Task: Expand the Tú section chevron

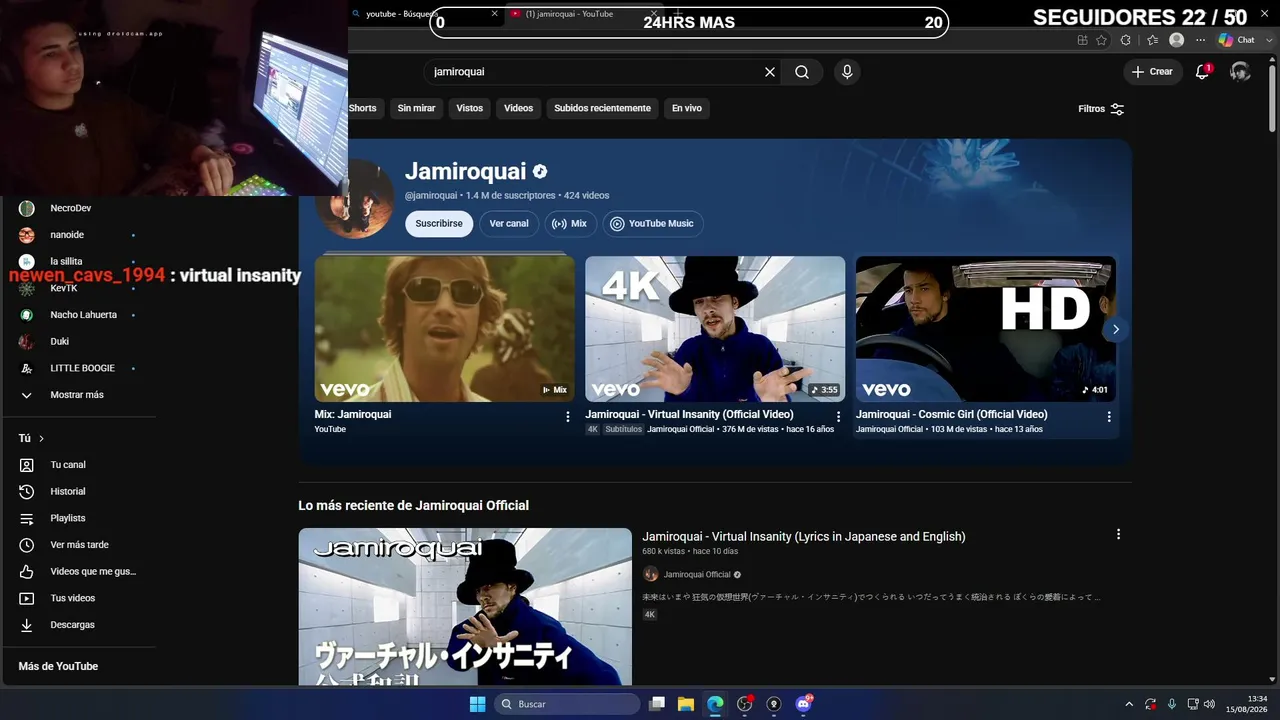Action: [x=41, y=439]
